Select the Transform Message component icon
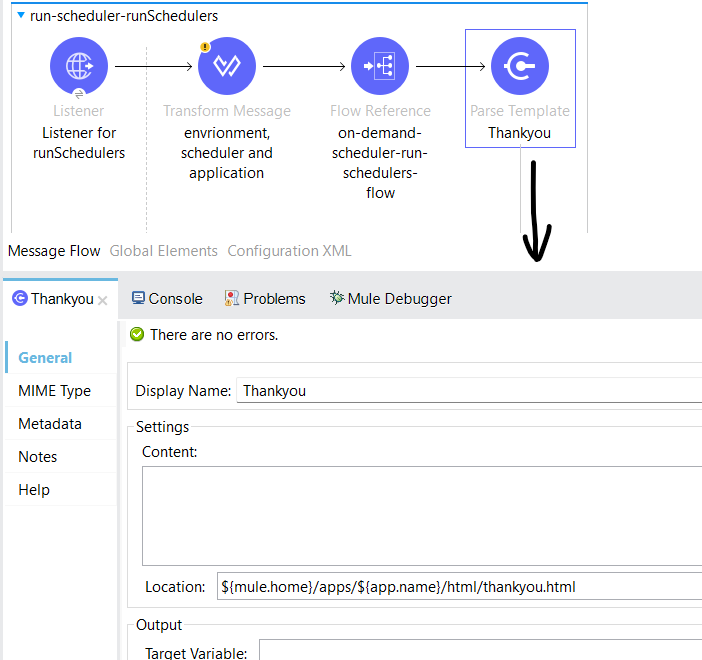The image size is (702, 660). tap(227, 66)
